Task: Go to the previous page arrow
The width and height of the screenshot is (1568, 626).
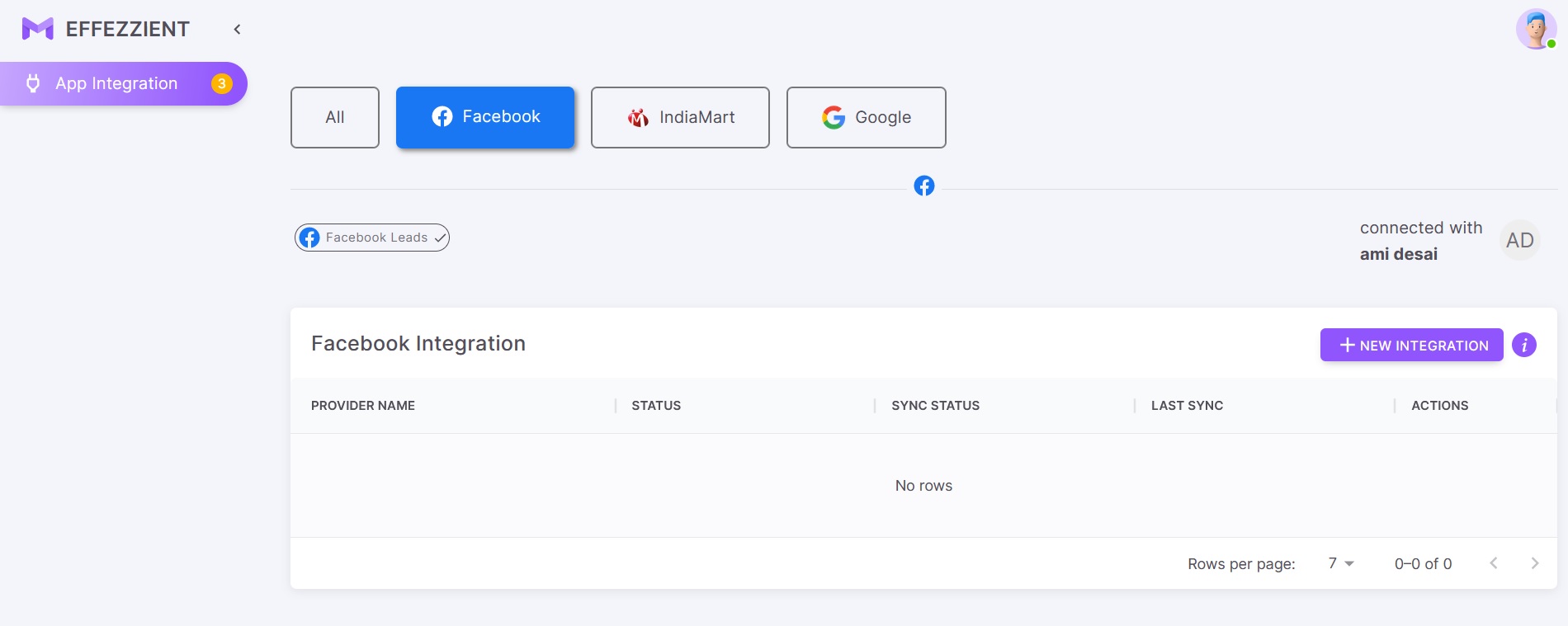Action: (1494, 563)
